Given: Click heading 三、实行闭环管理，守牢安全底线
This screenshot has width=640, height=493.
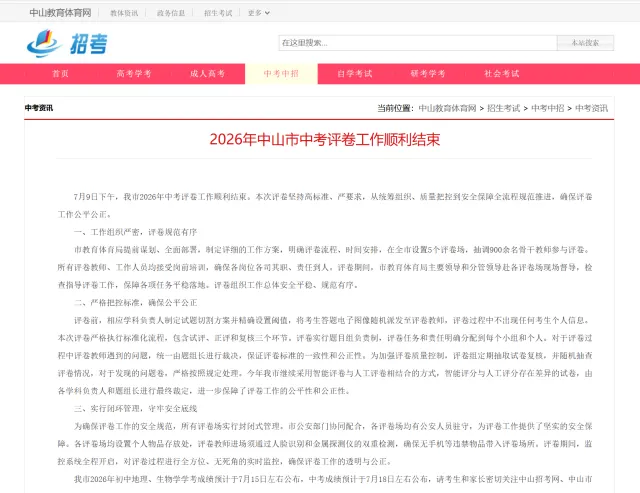Looking at the screenshot, I should click(x=136, y=409).
